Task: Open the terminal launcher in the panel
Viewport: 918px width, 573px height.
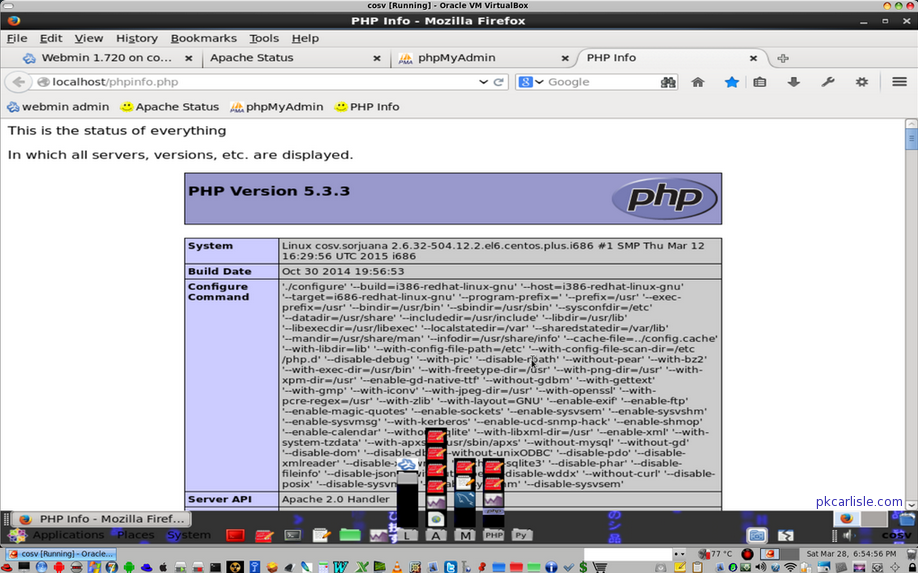Action: click(x=292, y=535)
